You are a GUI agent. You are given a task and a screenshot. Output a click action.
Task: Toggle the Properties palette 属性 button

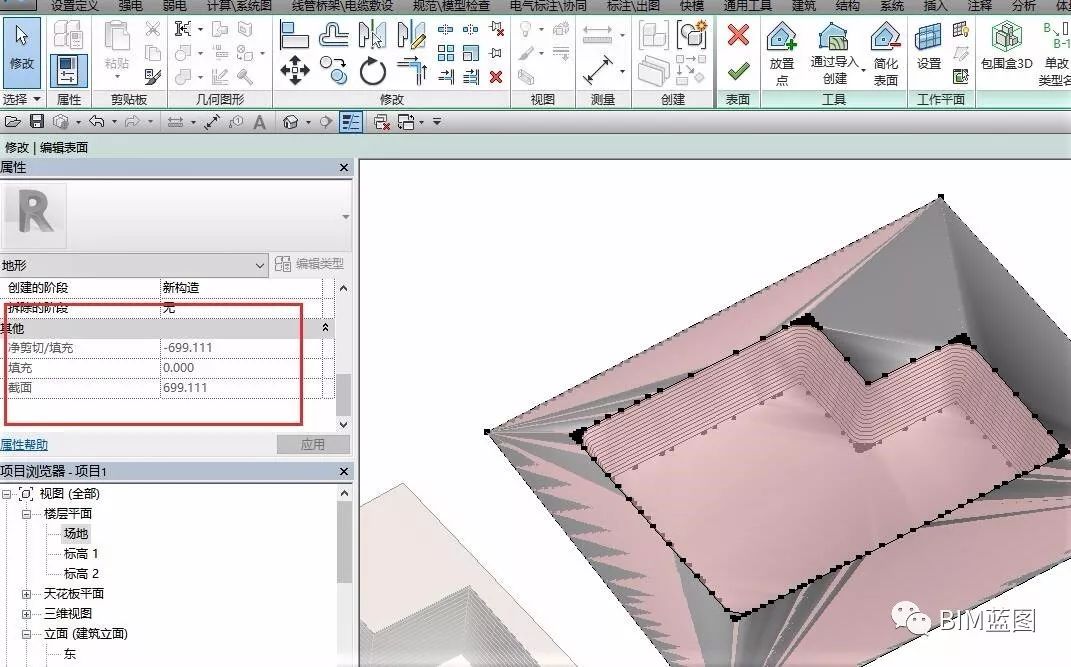pyautogui.click(x=68, y=70)
